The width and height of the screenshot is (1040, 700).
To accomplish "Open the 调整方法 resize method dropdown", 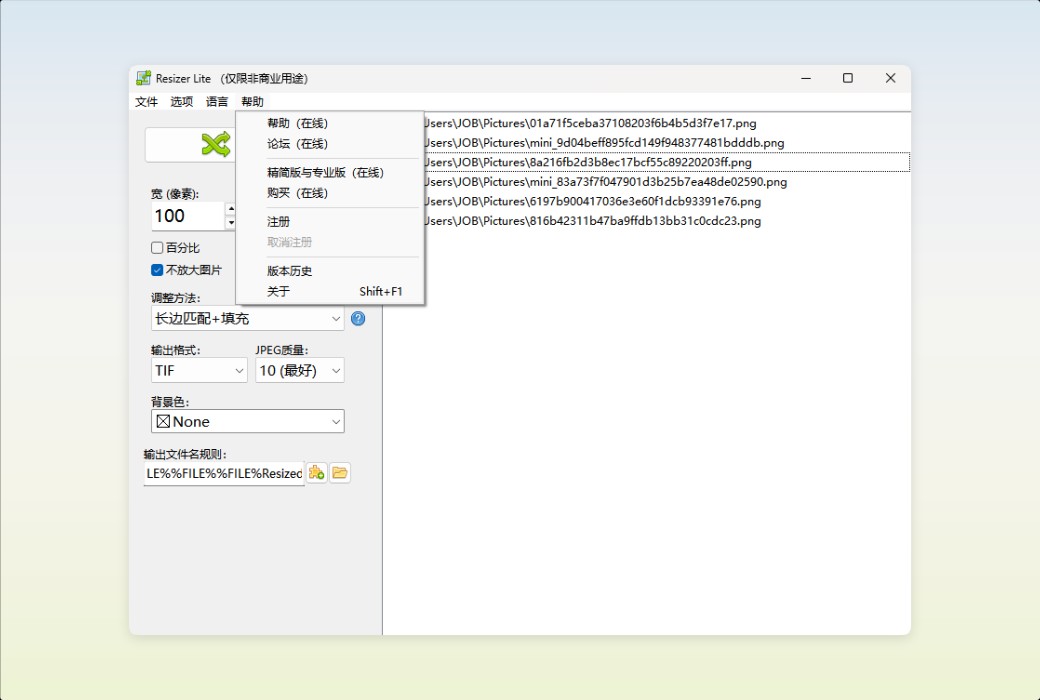I will tap(247, 318).
